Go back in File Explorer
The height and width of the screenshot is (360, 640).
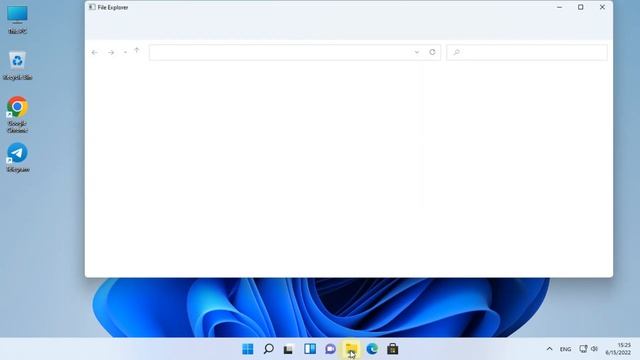pos(95,52)
